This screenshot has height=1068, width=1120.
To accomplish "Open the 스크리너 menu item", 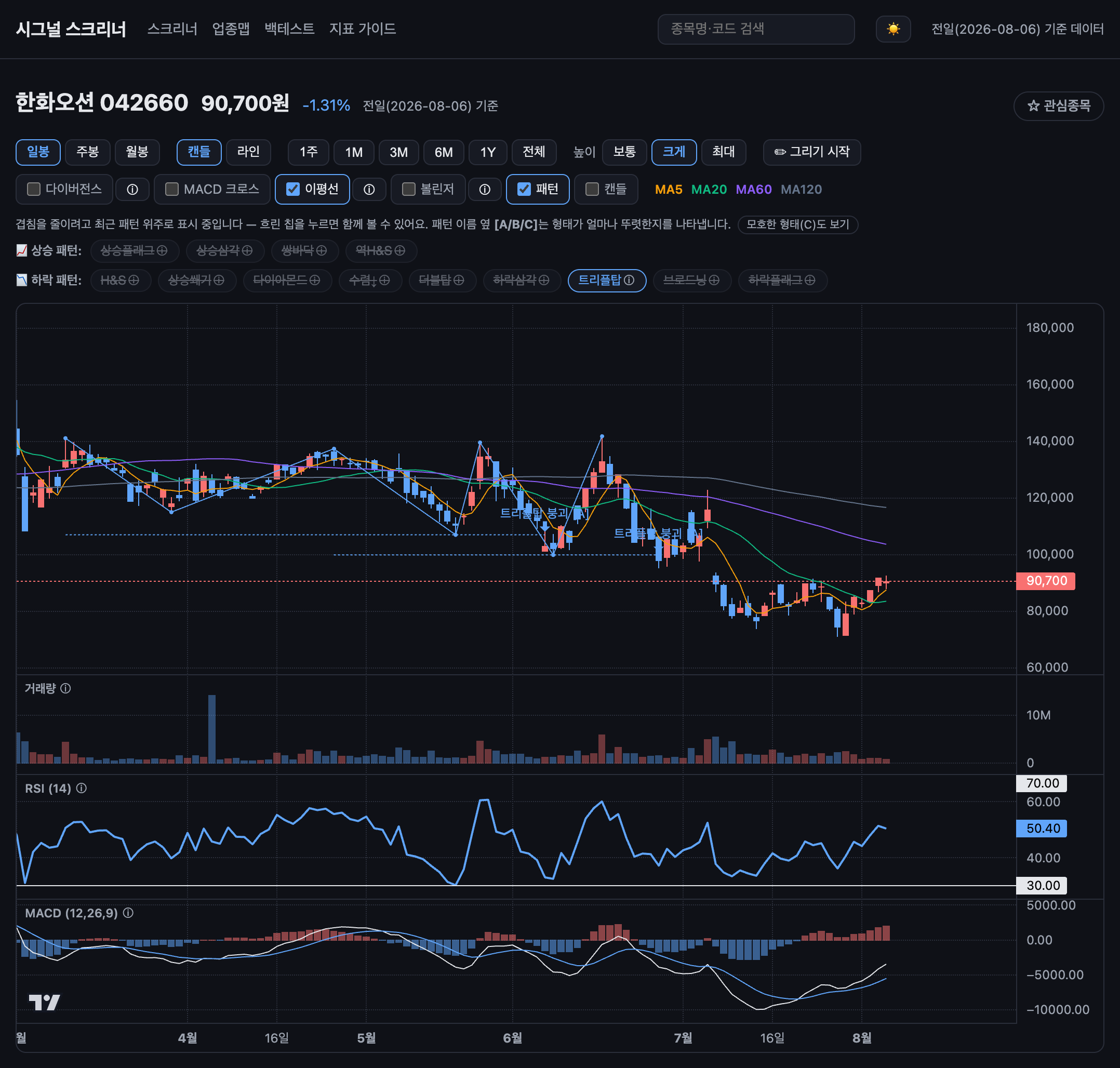I will point(172,29).
